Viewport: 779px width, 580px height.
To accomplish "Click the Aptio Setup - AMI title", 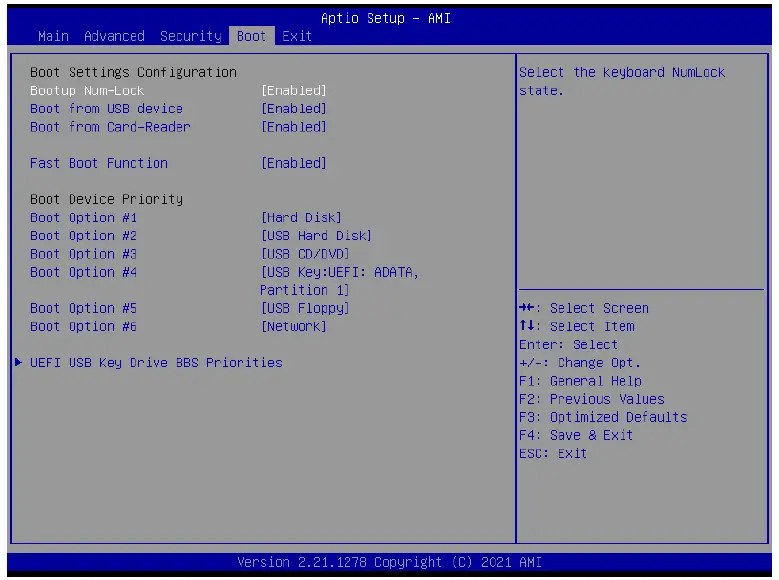I will tap(386, 18).
